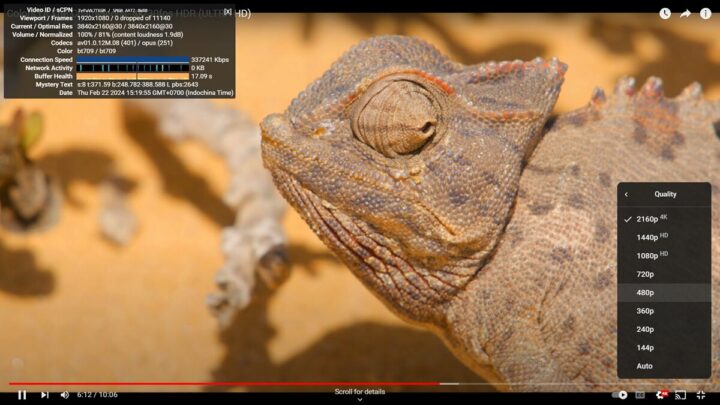Click 'Scroll for details' at the bottom
720x405 pixels.
tap(360, 392)
